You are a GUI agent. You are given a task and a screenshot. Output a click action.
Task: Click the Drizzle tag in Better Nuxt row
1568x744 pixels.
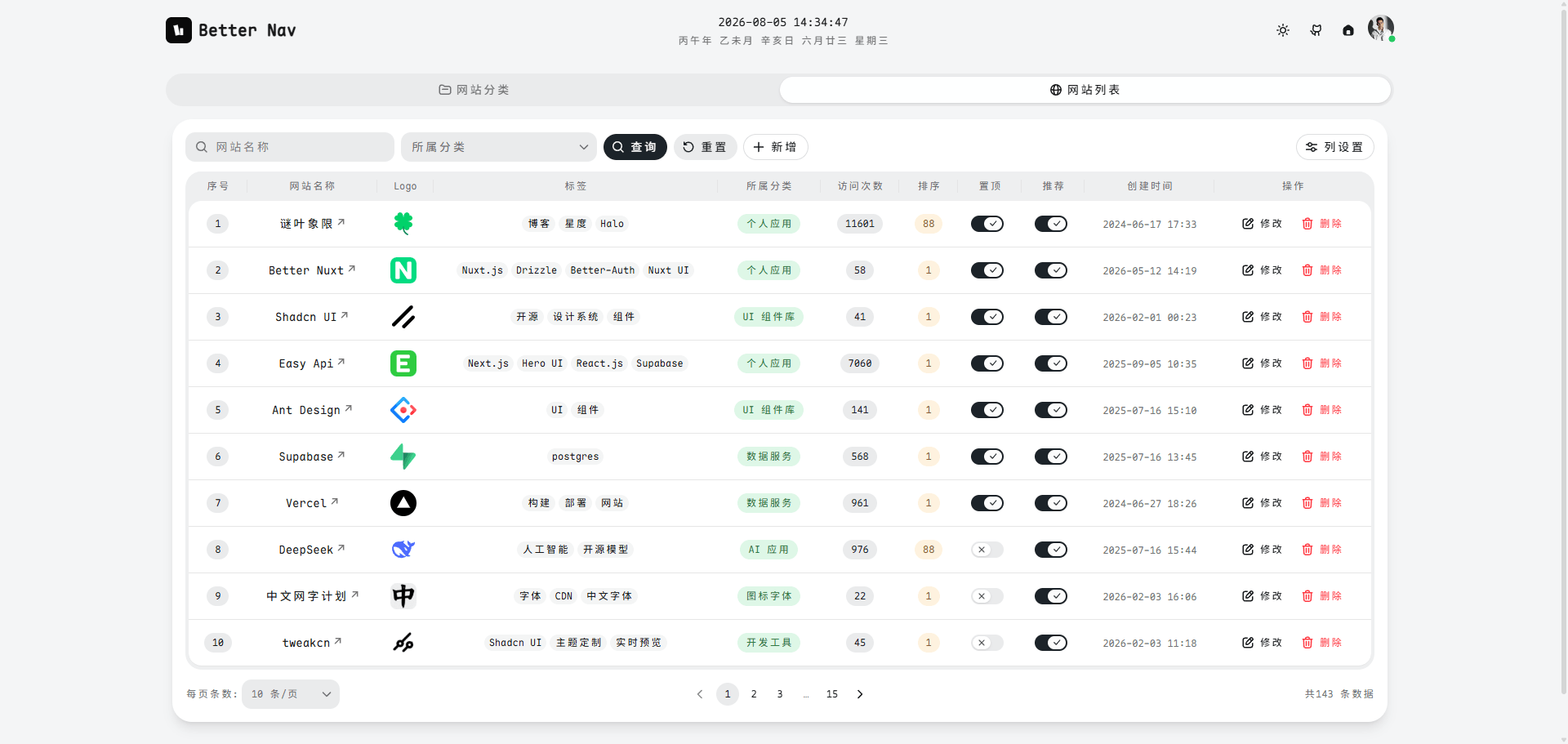[537, 270]
